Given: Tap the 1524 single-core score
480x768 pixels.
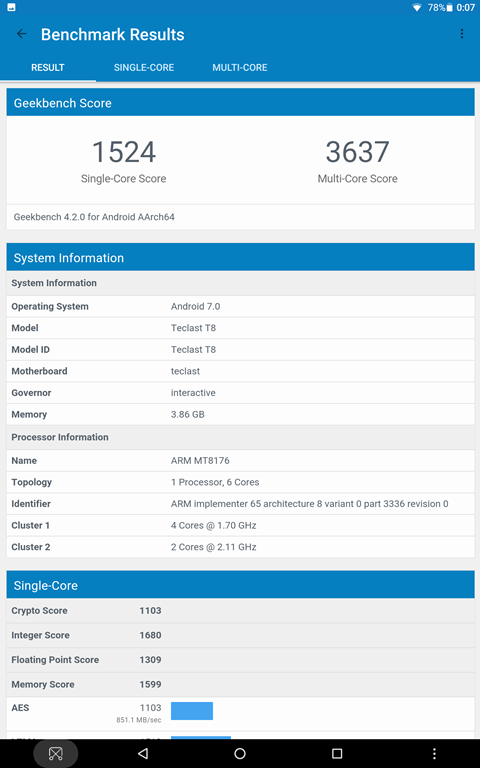Looking at the screenshot, I should (x=123, y=152).
